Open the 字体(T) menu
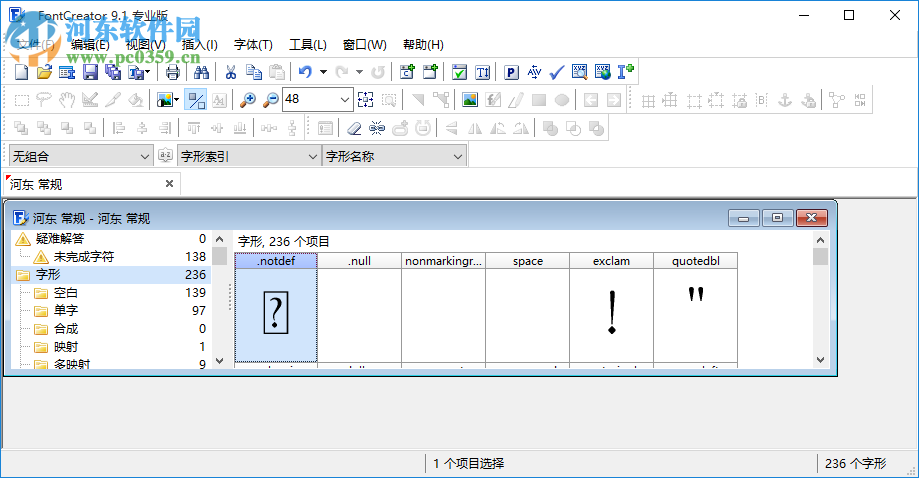The image size is (919, 478). 253,45
